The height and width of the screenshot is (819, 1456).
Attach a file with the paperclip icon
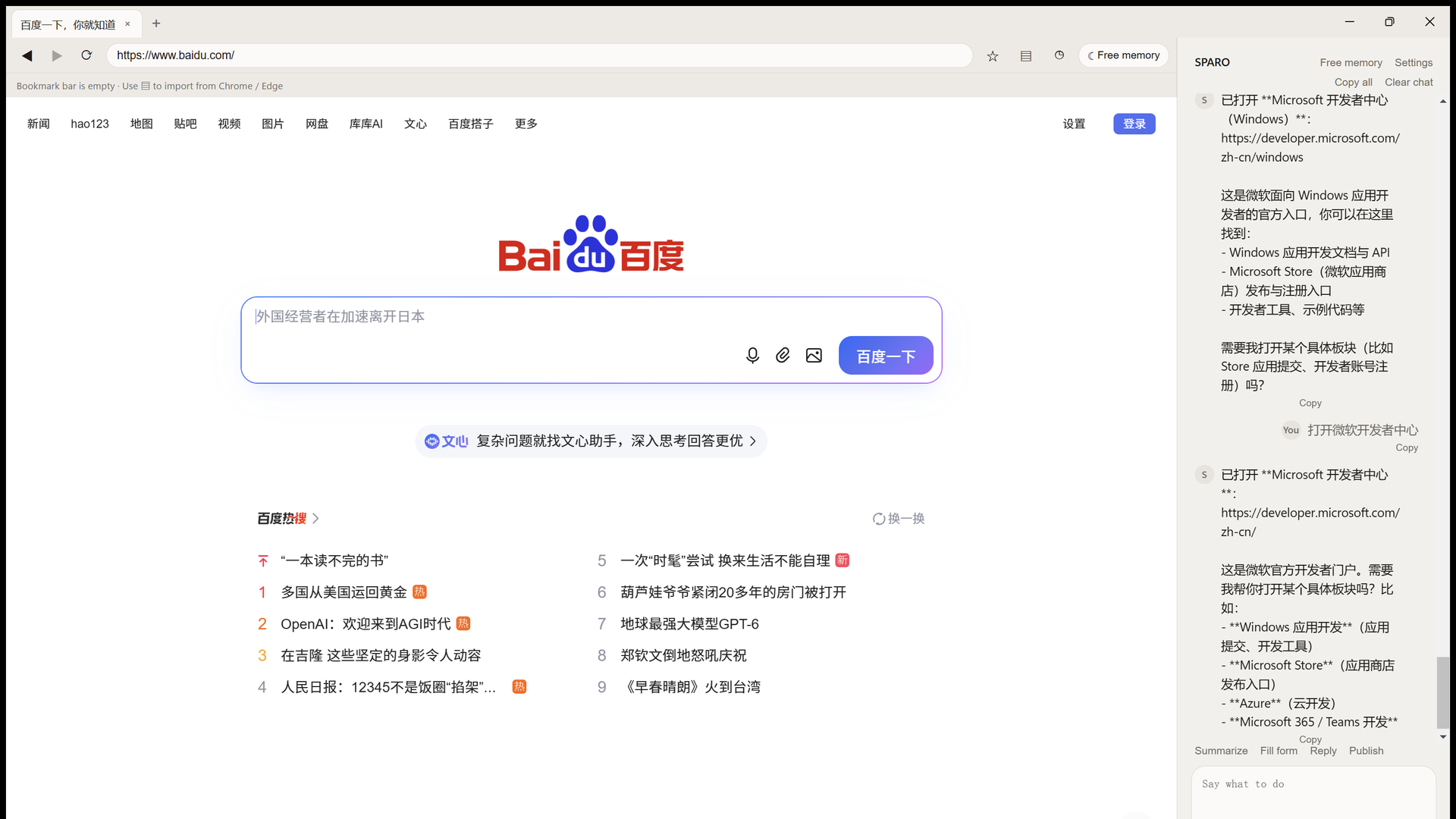pyautogui.click(x=783, y=356)
